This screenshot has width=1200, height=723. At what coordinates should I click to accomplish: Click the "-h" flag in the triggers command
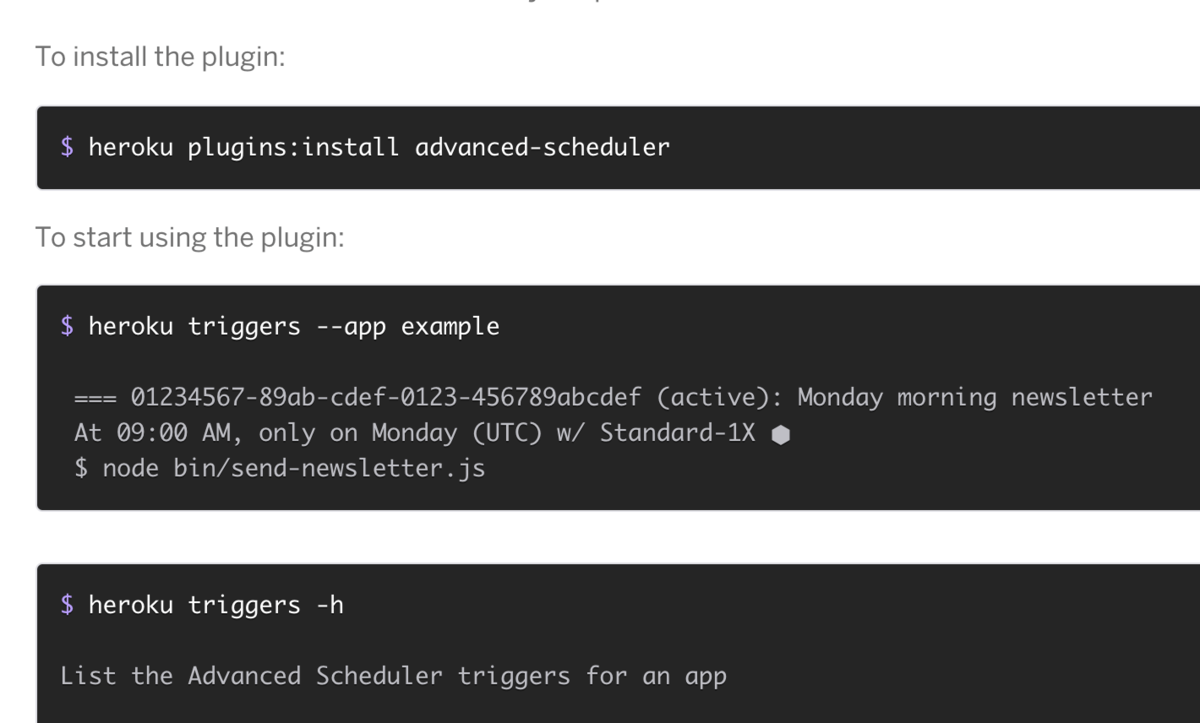click(x=329, y=605)
